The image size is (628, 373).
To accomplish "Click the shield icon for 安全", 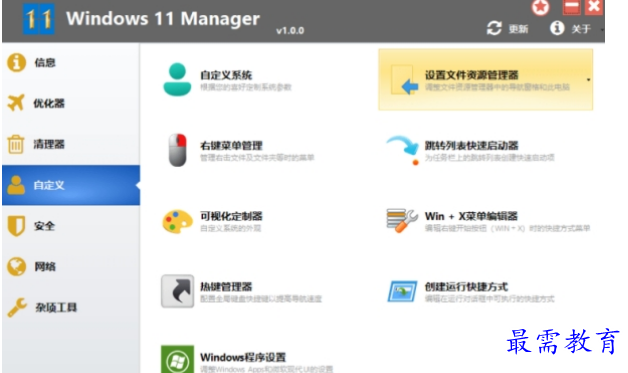I will tap(16, 226).
